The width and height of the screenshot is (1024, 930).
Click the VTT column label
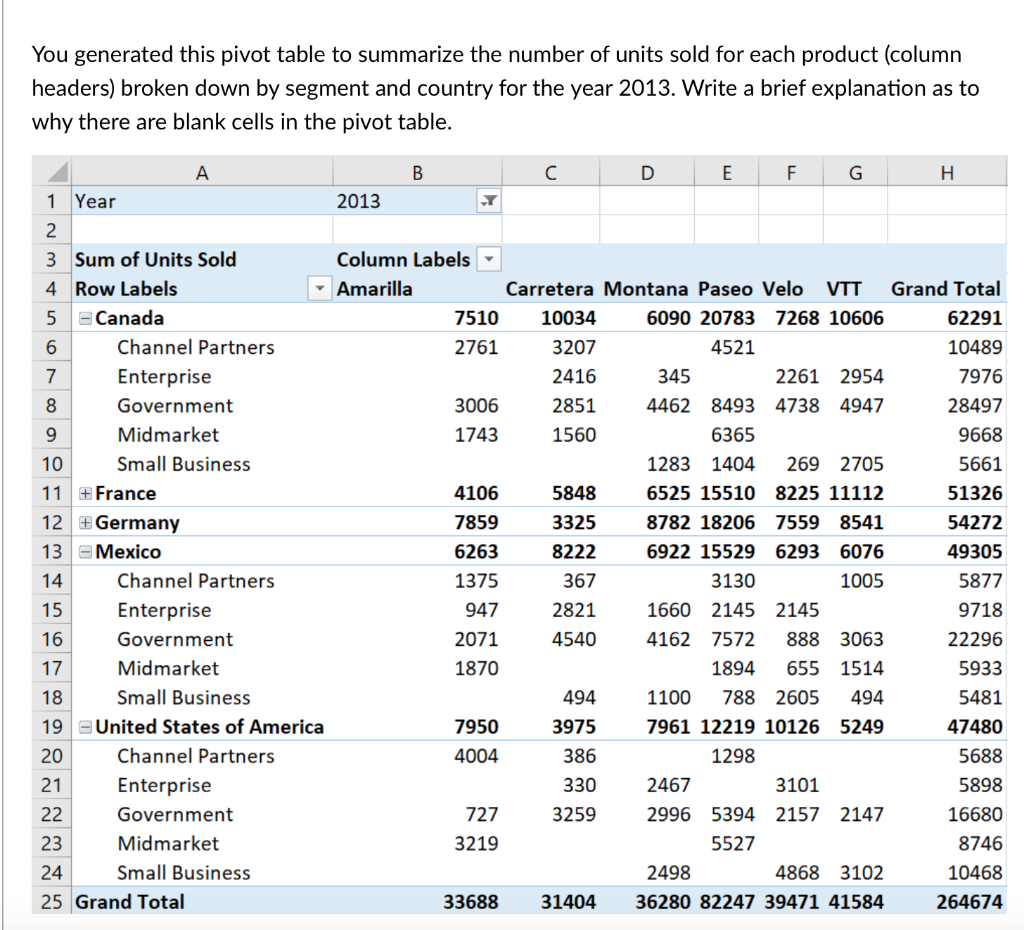point(844,289)
